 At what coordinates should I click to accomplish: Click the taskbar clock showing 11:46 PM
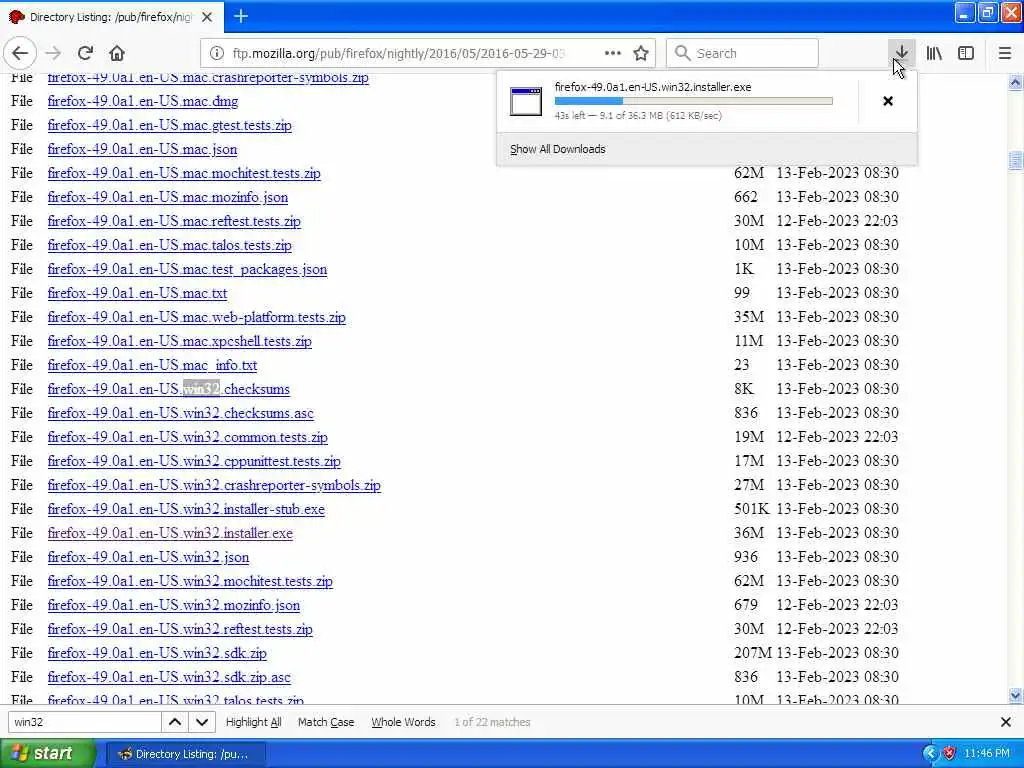(x=987, y=753)
